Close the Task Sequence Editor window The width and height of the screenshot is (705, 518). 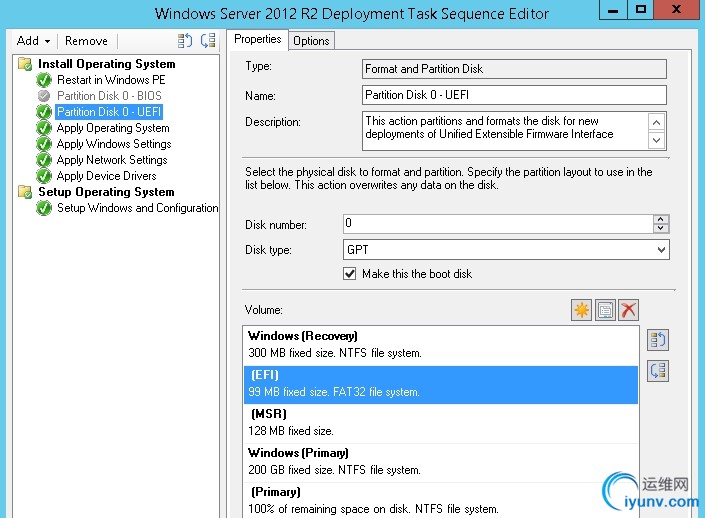click(676, 9)
